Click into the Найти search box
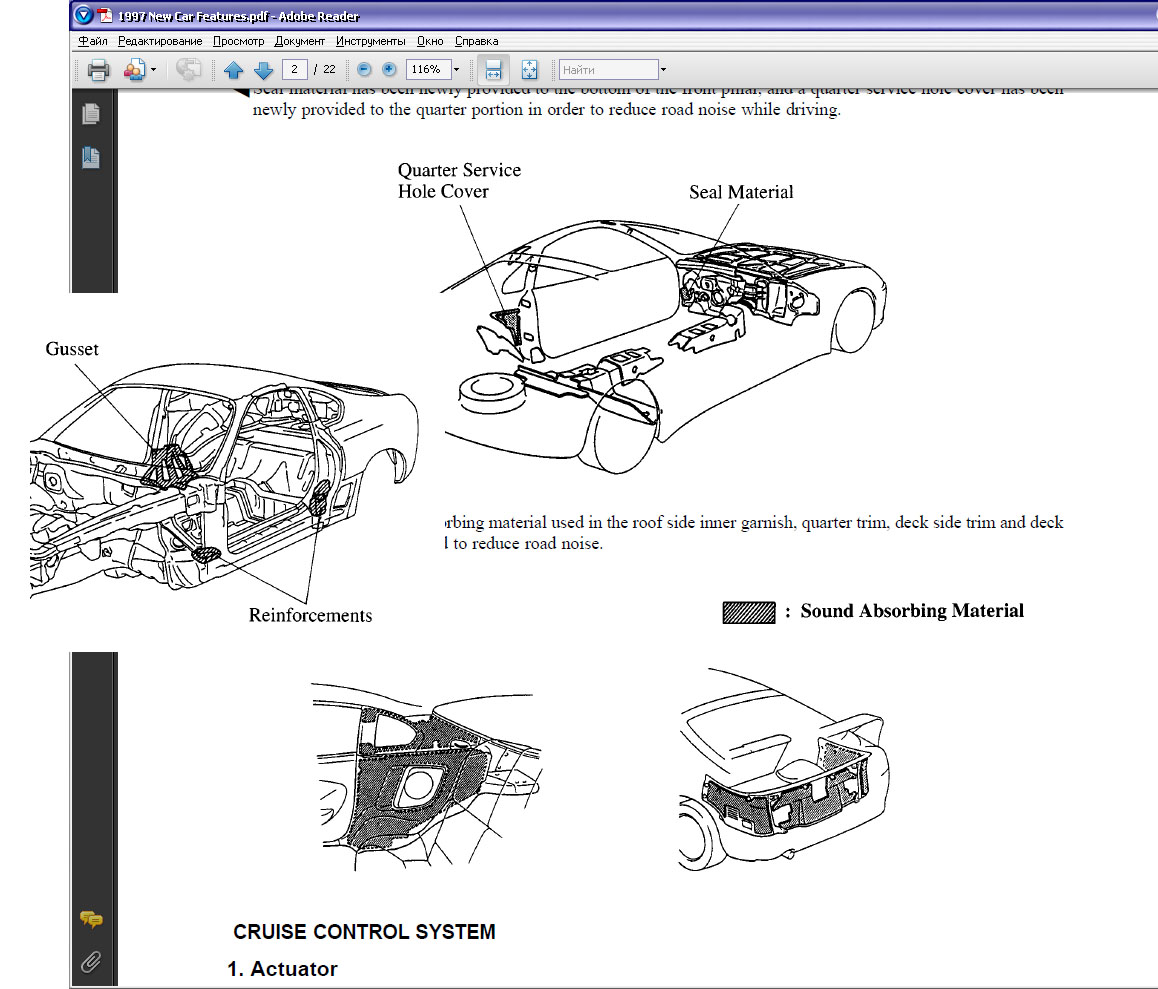The height and width of the screenshot is (989, 1158). click(x=607, y=70)
